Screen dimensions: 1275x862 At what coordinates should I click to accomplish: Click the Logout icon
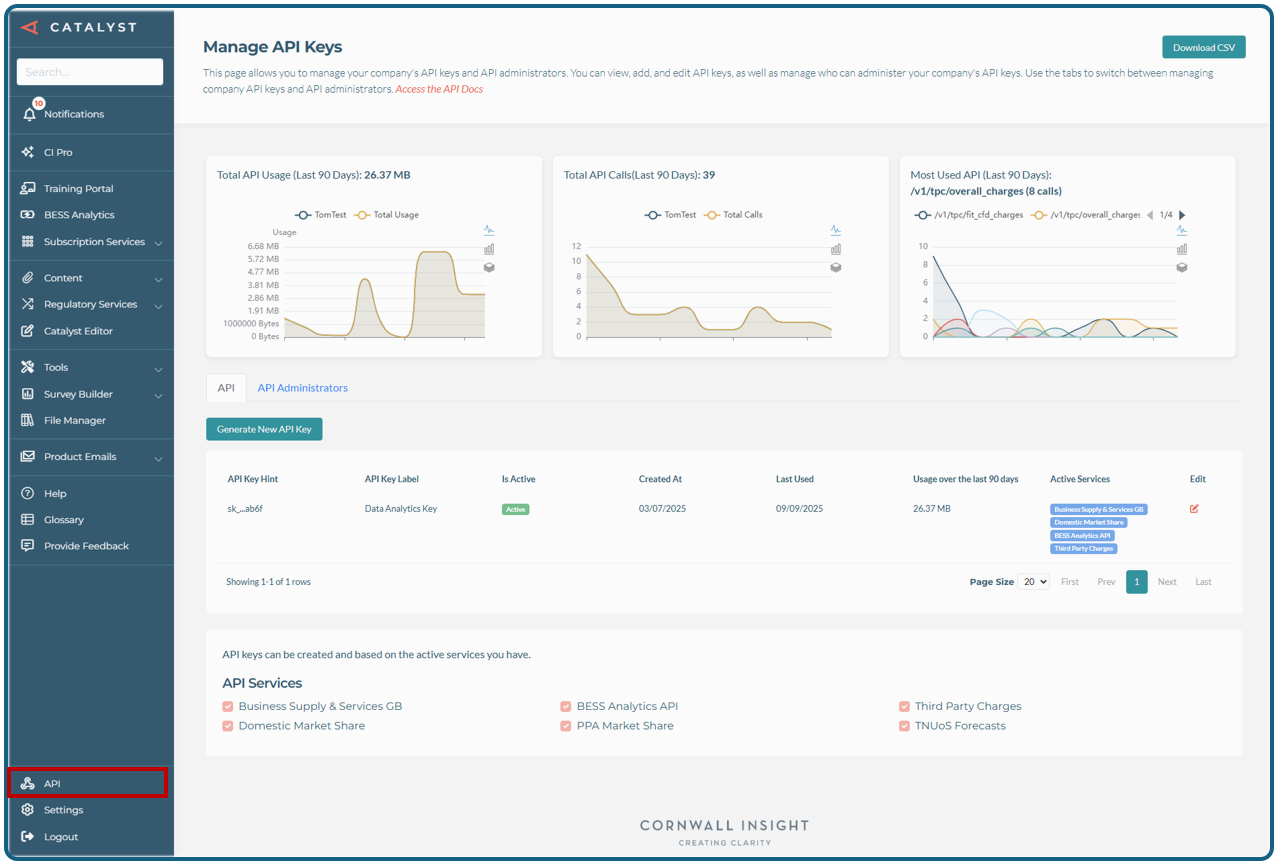pos(28,836)
